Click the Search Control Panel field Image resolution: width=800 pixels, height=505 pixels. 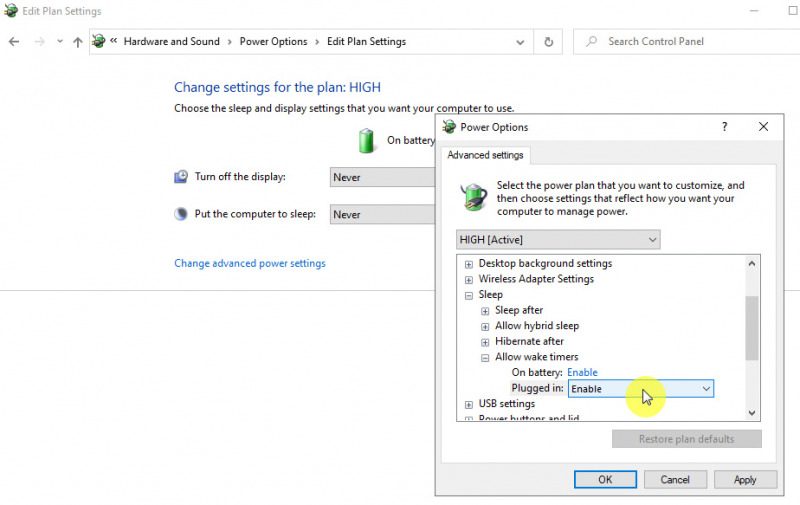686,42
